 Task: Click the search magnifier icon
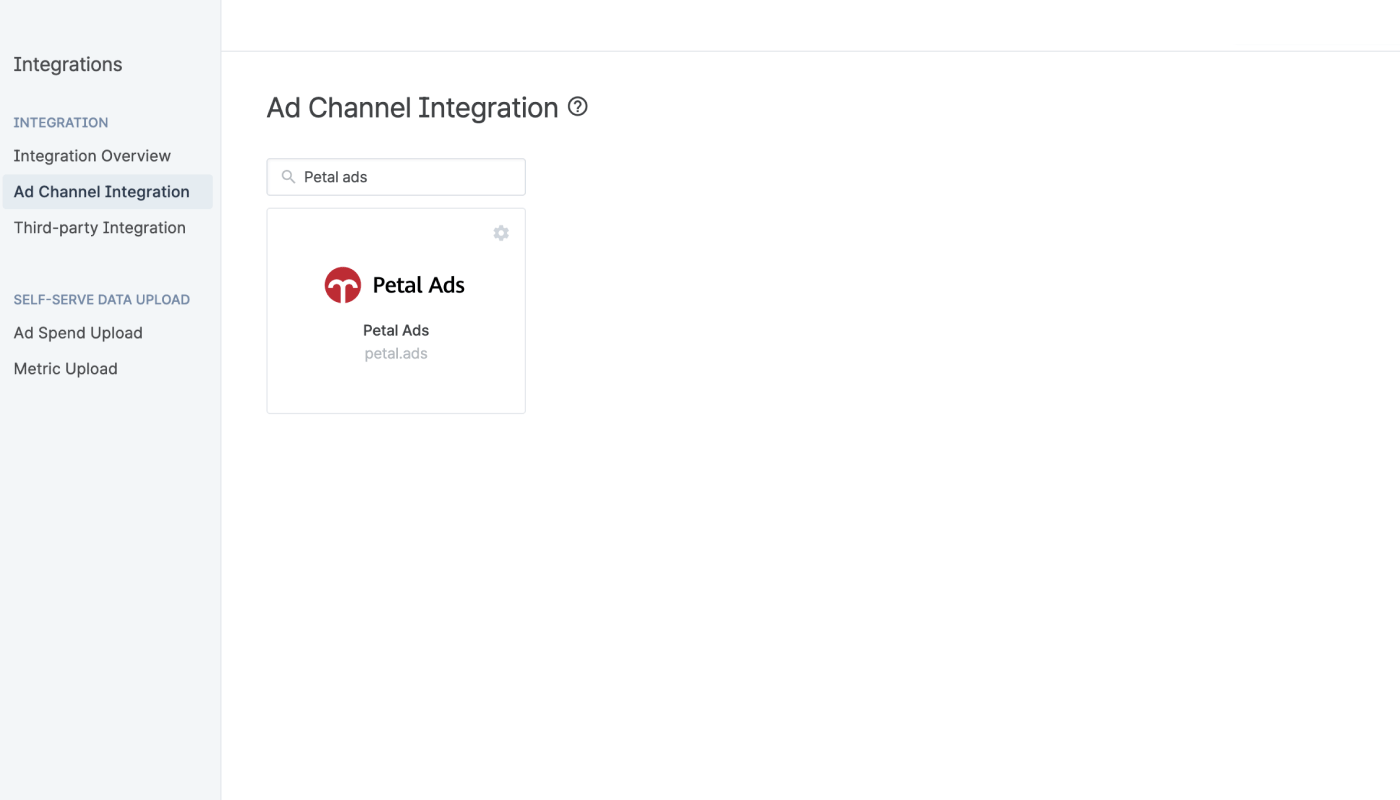[x=288, y=177]
